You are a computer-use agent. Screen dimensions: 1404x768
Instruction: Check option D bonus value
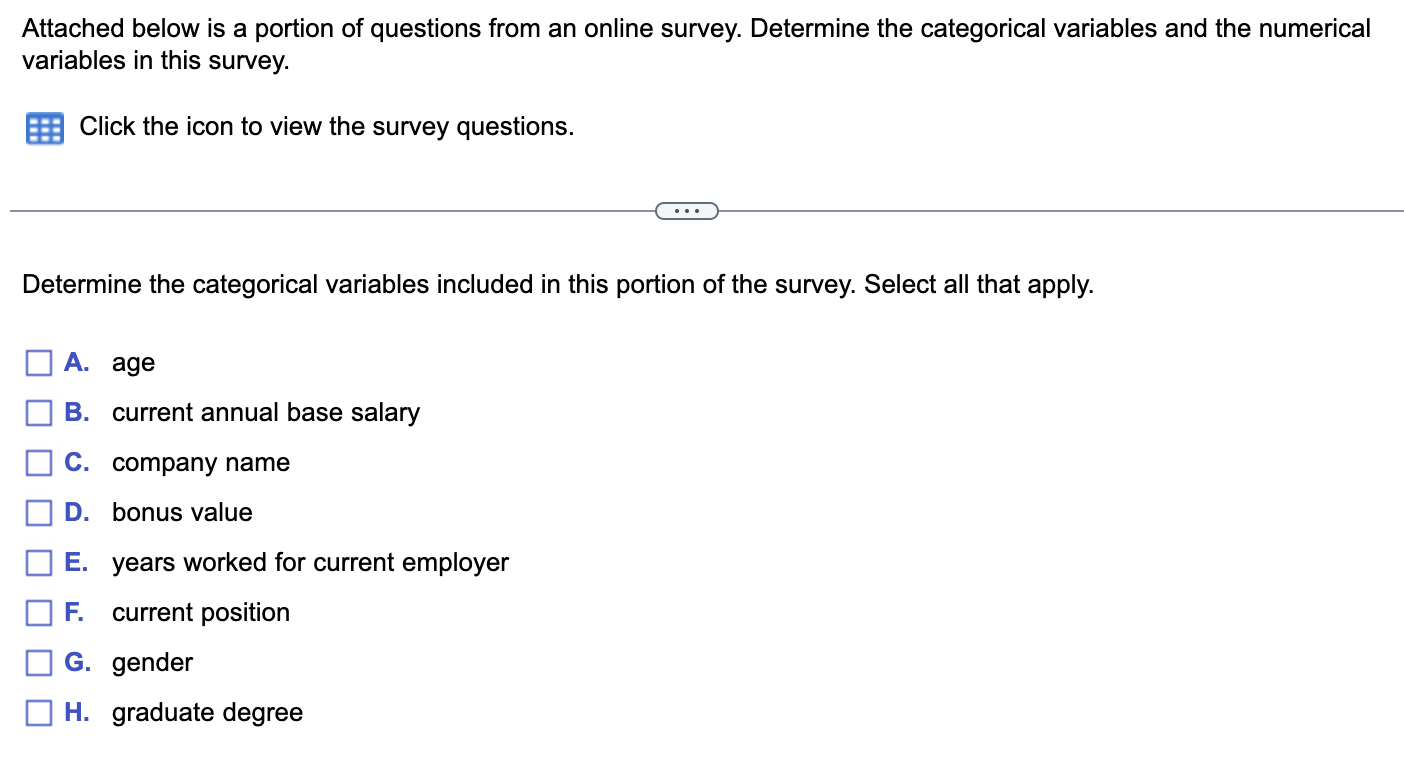pyautogui.click(x=38, y=512)
